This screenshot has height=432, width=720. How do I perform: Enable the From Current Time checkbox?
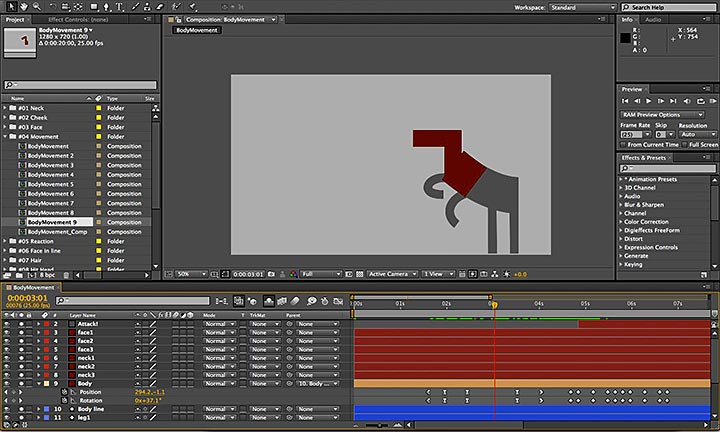(623, 145)
